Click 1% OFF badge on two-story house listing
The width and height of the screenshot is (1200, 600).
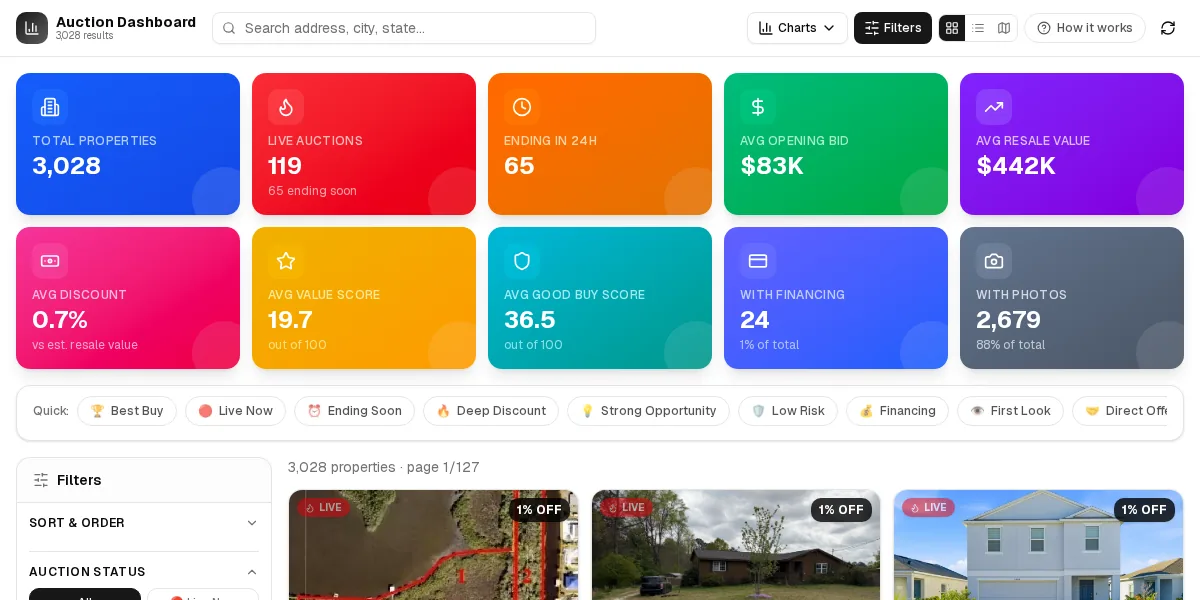(1144, 510)
